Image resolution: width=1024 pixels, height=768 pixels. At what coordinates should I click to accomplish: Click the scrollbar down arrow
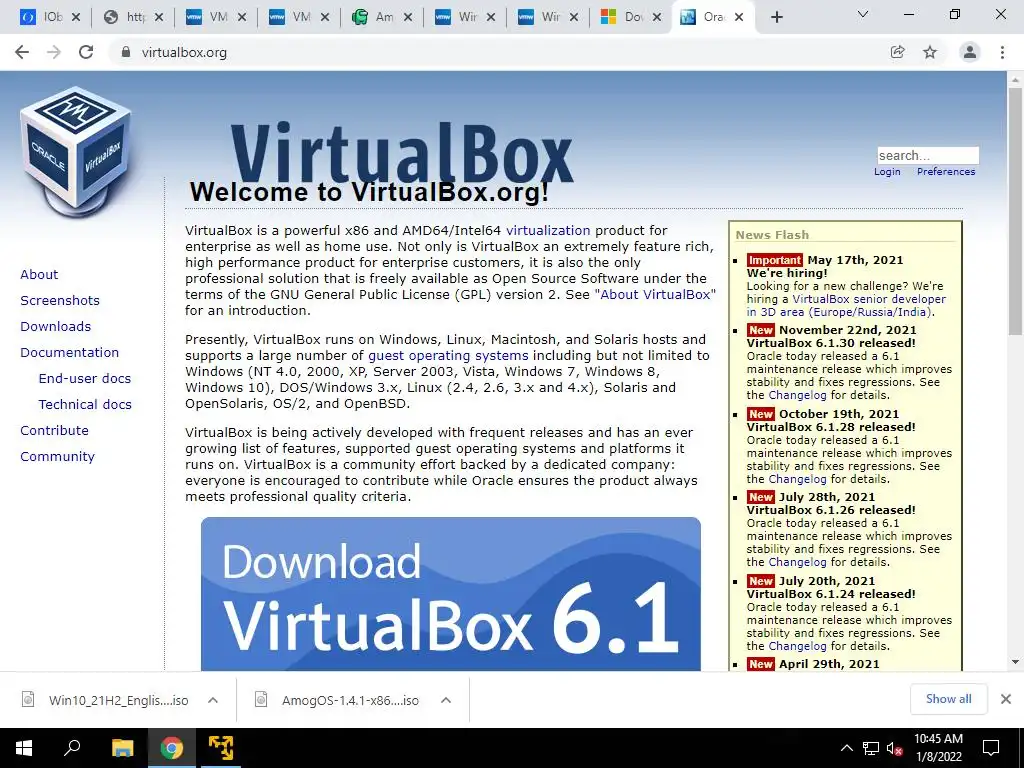[1015, 662]
